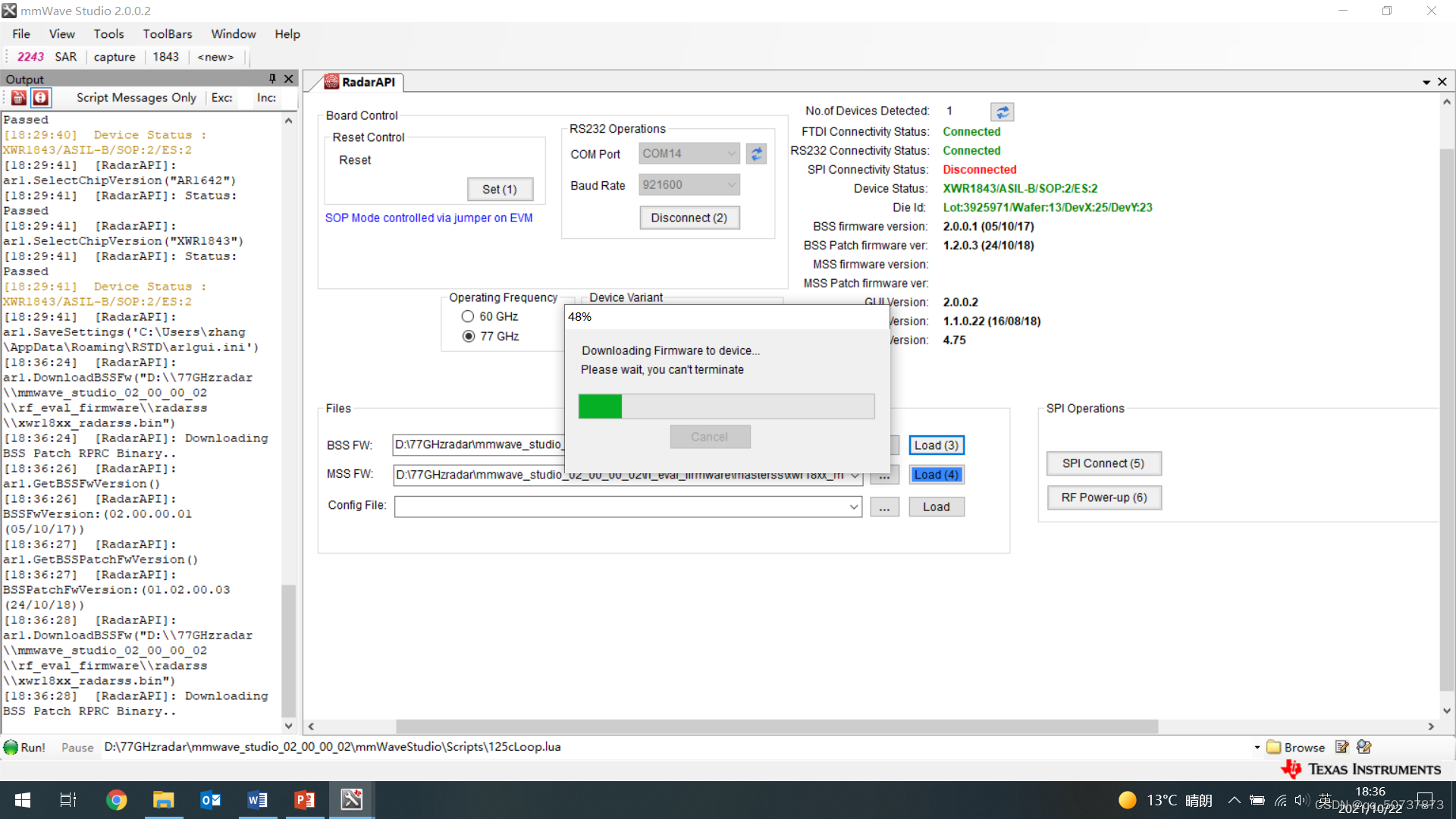Click the edit script icon beside Browse
The image size is (1456, 819).
pos(1341,747)
